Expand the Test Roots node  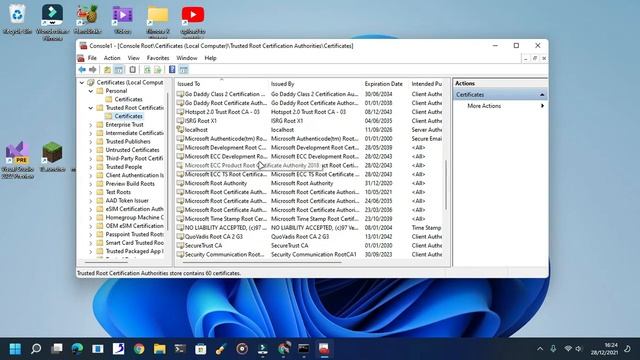pyautogui.click(x=91, y=192)
